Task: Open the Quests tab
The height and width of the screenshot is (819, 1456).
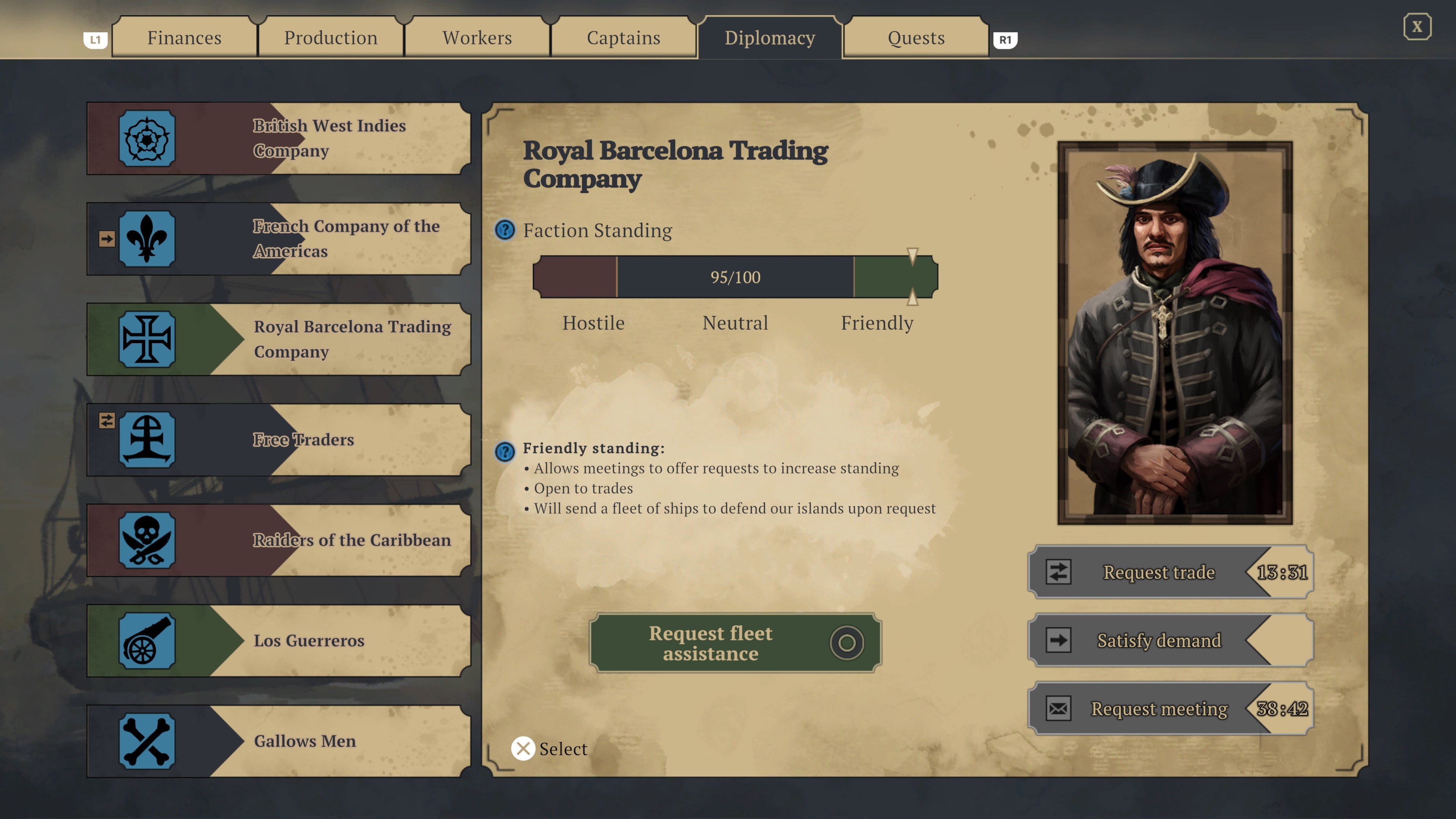Action: [x=915, y=37]
